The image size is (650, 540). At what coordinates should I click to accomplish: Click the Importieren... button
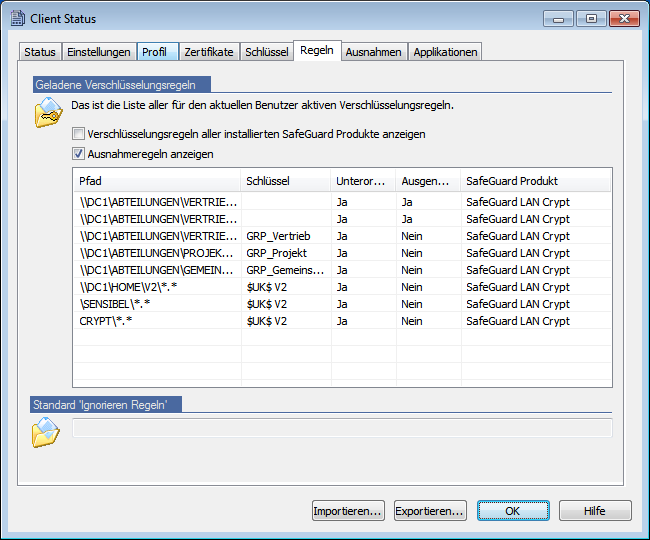point(349,511)
